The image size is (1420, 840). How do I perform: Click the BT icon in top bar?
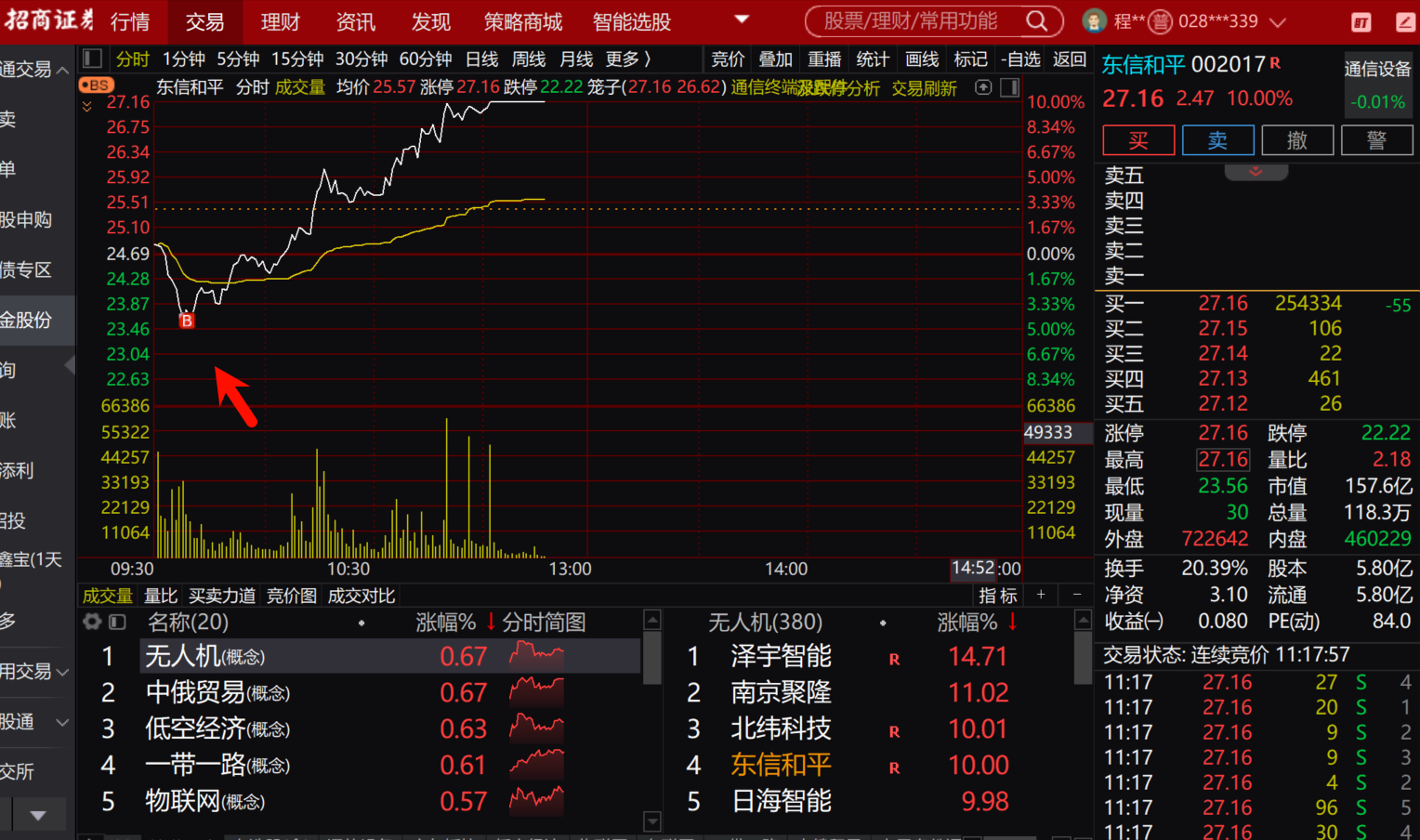[1361, 22]
